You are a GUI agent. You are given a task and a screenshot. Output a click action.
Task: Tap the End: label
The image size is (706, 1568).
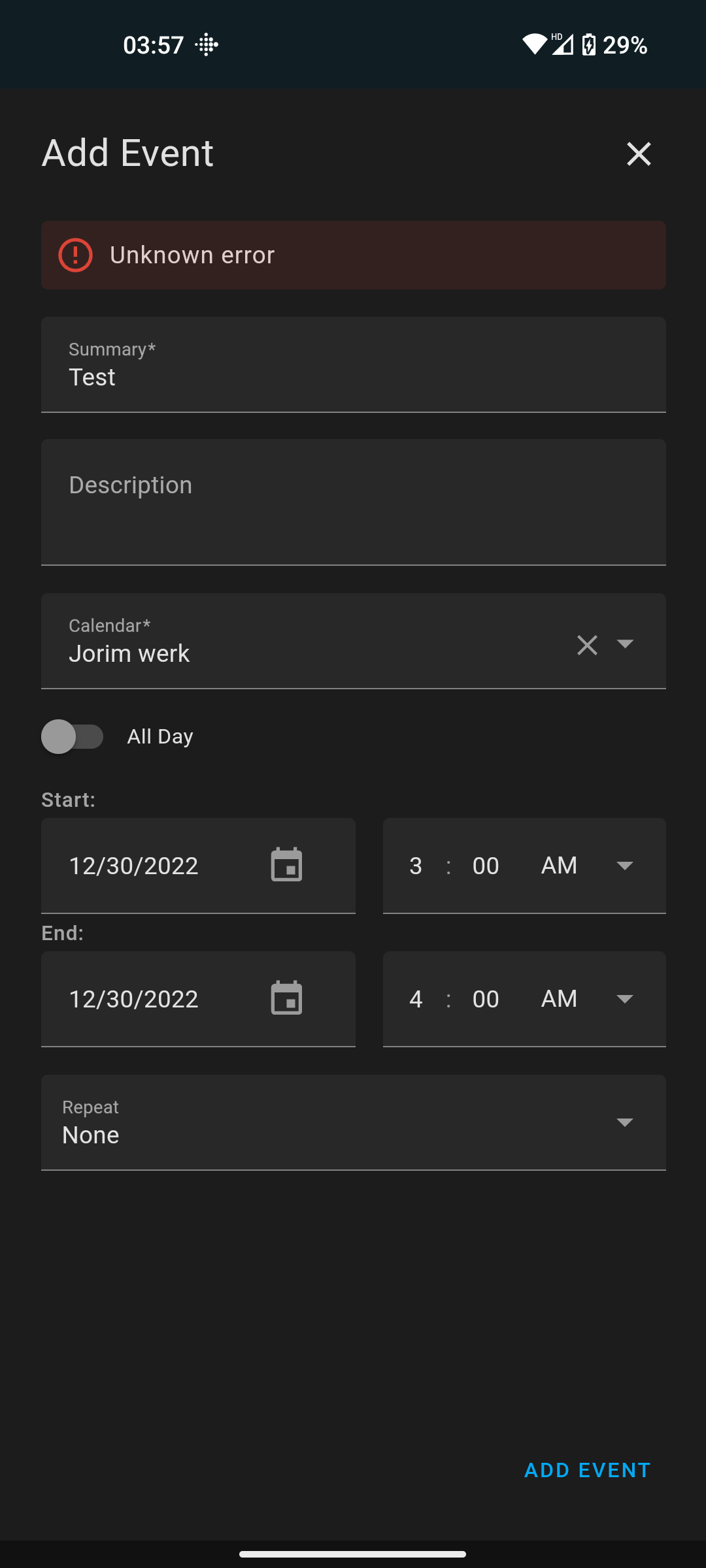pyautogui.click(x=62, y=933)
